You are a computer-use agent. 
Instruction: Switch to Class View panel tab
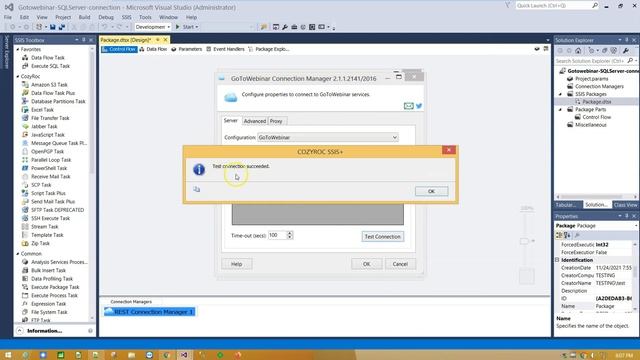click(625, 205)
